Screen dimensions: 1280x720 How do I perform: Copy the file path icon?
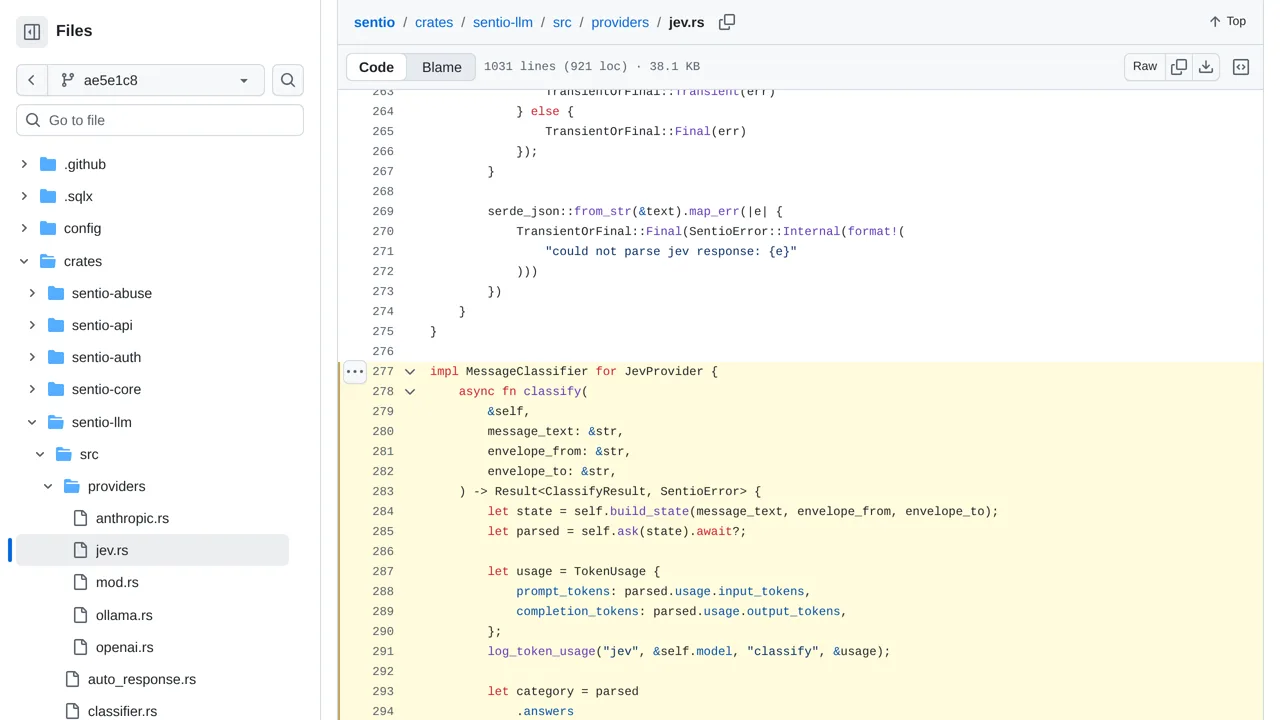pos(727,22)
